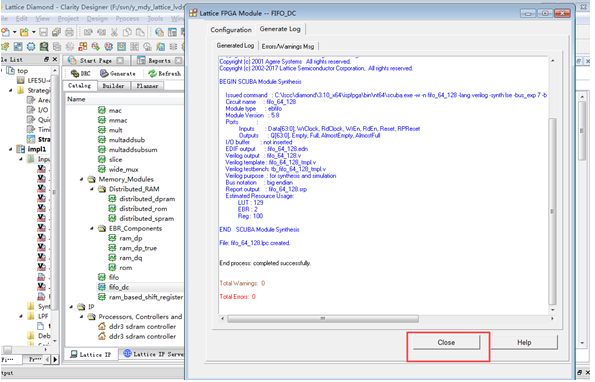This screenshot has height=382, width=595.
Task: Click the Generate button in Clarity Designer
Action: coord(118,74)
